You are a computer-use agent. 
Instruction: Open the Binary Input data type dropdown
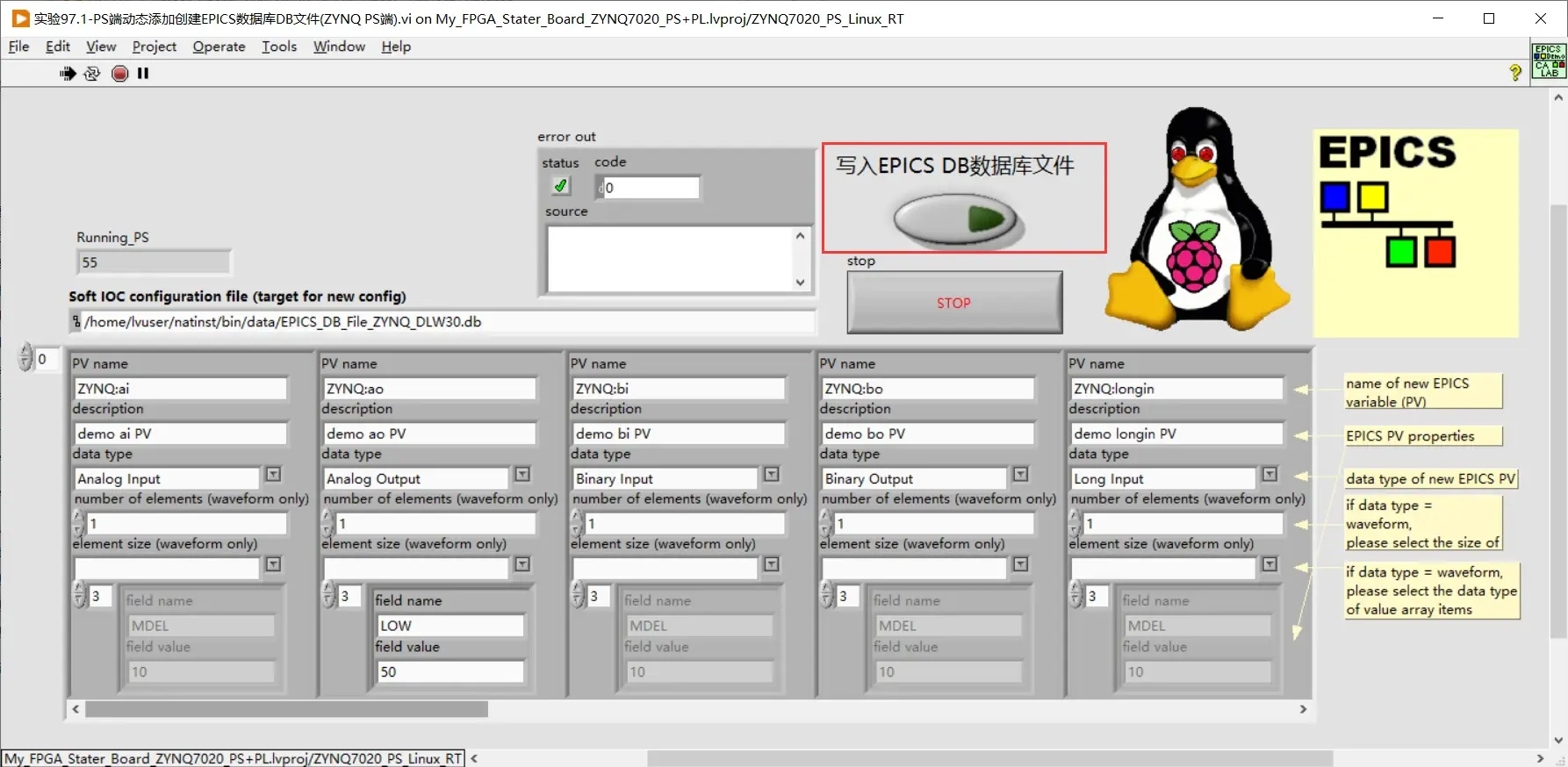[x=772, y=475]
